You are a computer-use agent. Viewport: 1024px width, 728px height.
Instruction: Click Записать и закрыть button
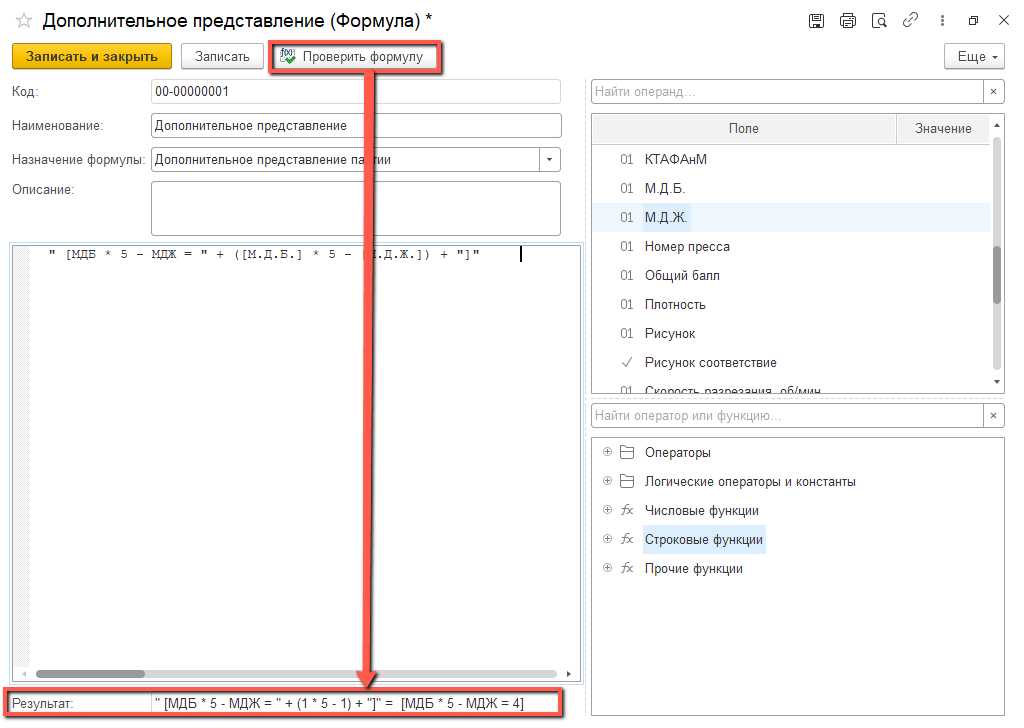pos(92,57)
